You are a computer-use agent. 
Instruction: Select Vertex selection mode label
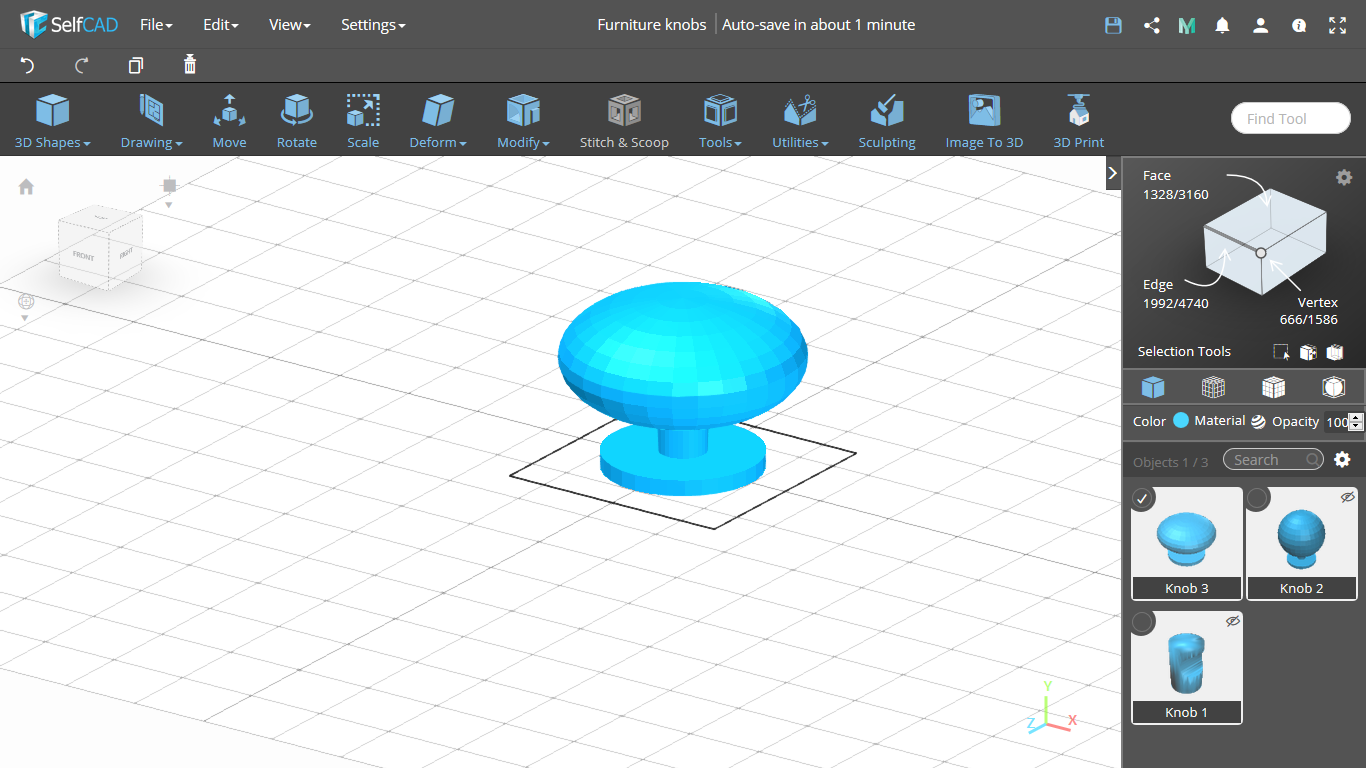(x=1318, y=302)
